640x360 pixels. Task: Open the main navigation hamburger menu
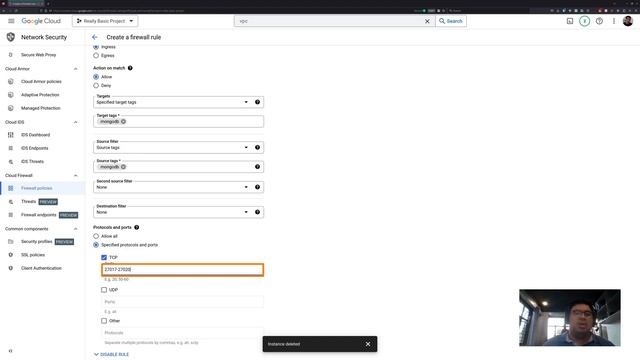click(x=11, y=21)
